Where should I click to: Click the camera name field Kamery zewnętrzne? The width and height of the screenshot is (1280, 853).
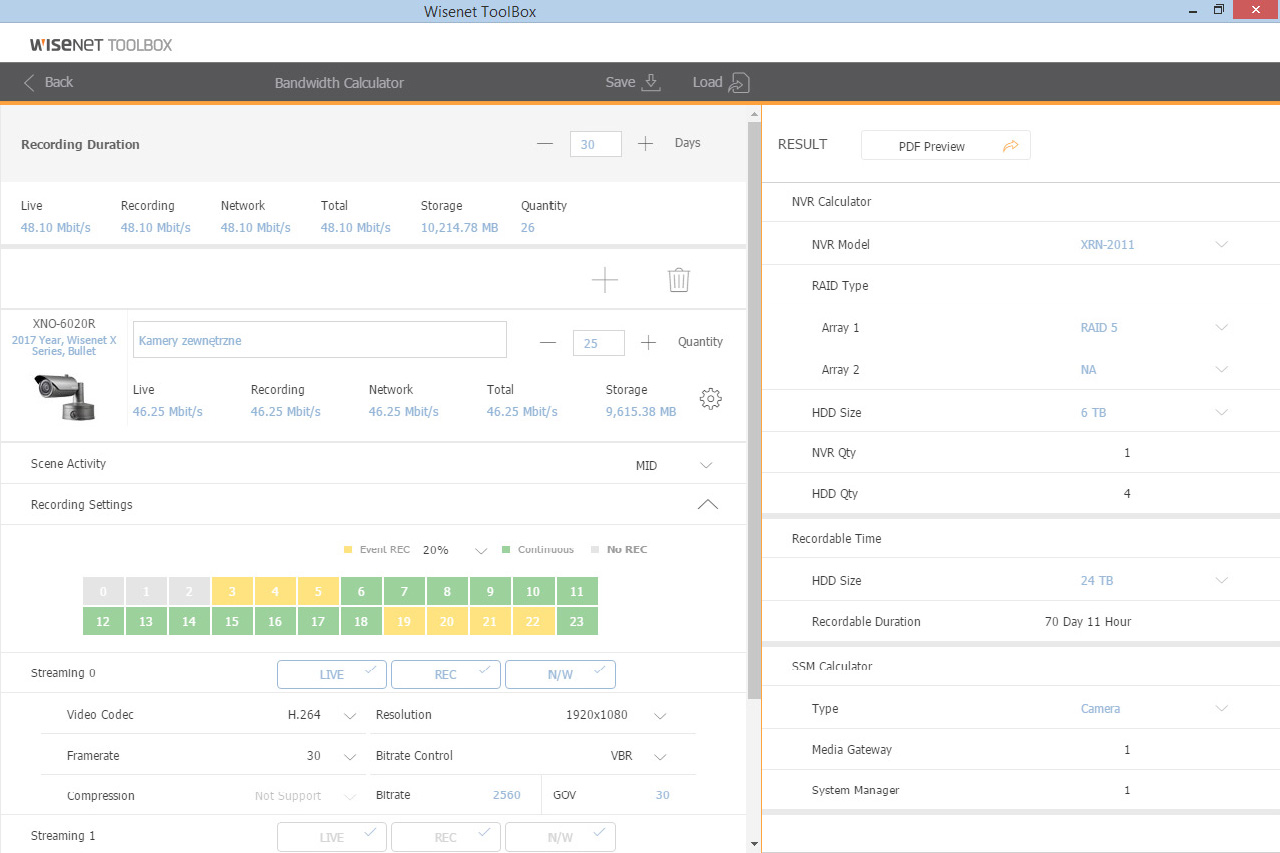tap(319, 340)
